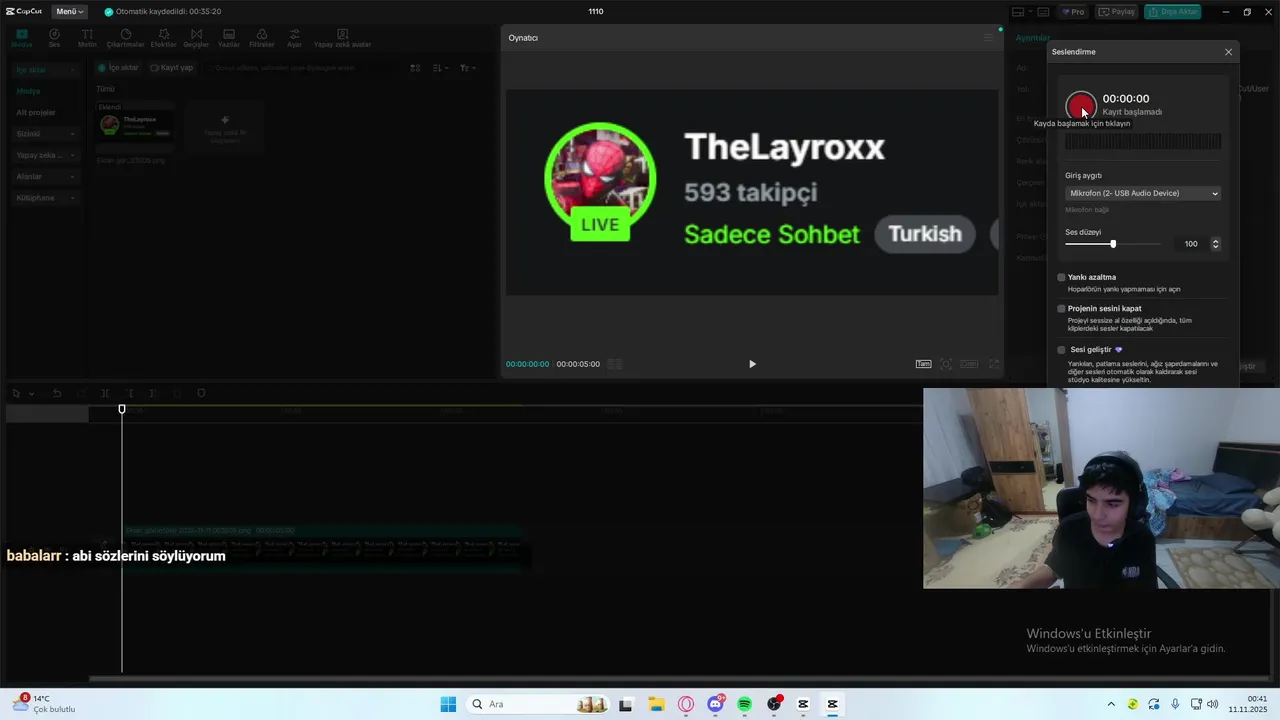
Task: Open the Geçişler tab
Action: [196, 38]
